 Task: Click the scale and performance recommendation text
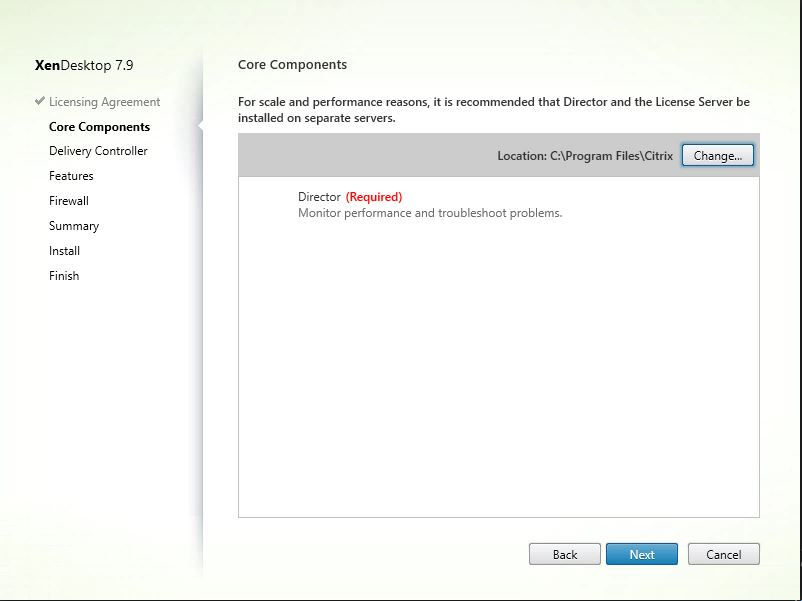(x=494, y=109)
